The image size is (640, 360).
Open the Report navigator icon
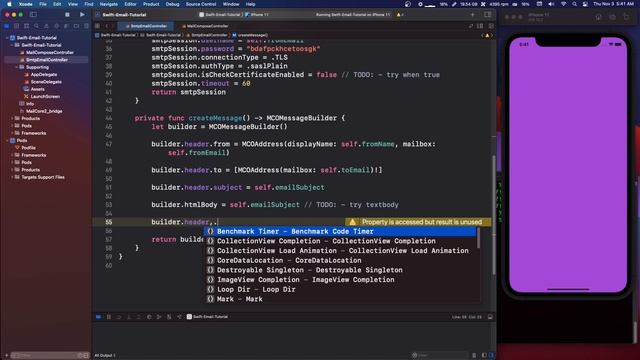86,26
